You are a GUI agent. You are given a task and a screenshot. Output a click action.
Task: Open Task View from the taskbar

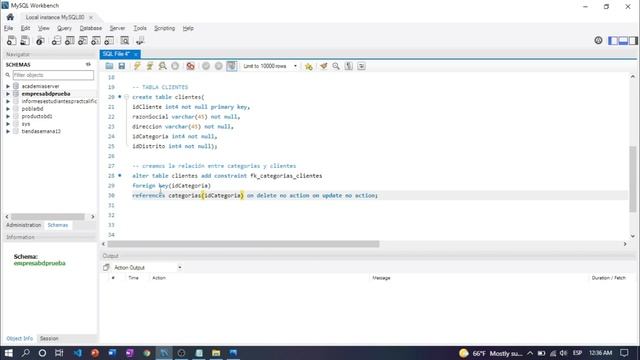coord(59,353)
